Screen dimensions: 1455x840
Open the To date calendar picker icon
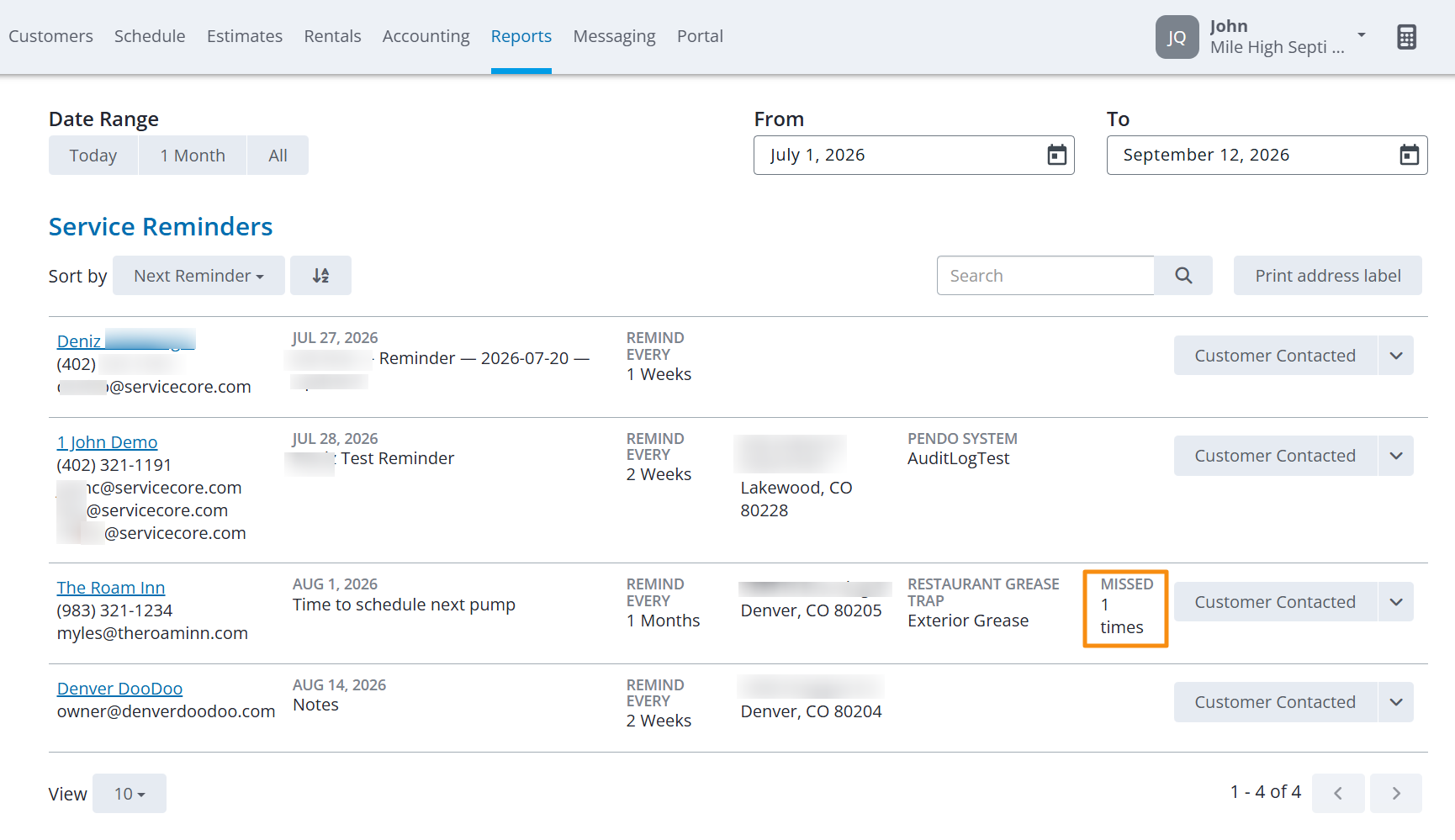tap(1409, 155)
